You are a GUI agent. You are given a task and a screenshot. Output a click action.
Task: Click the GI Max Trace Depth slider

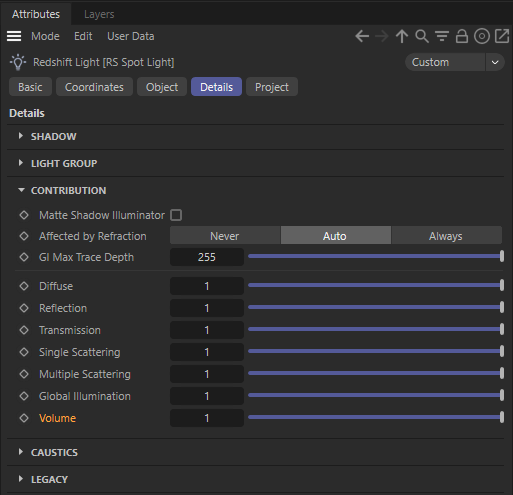click(376, 256)
